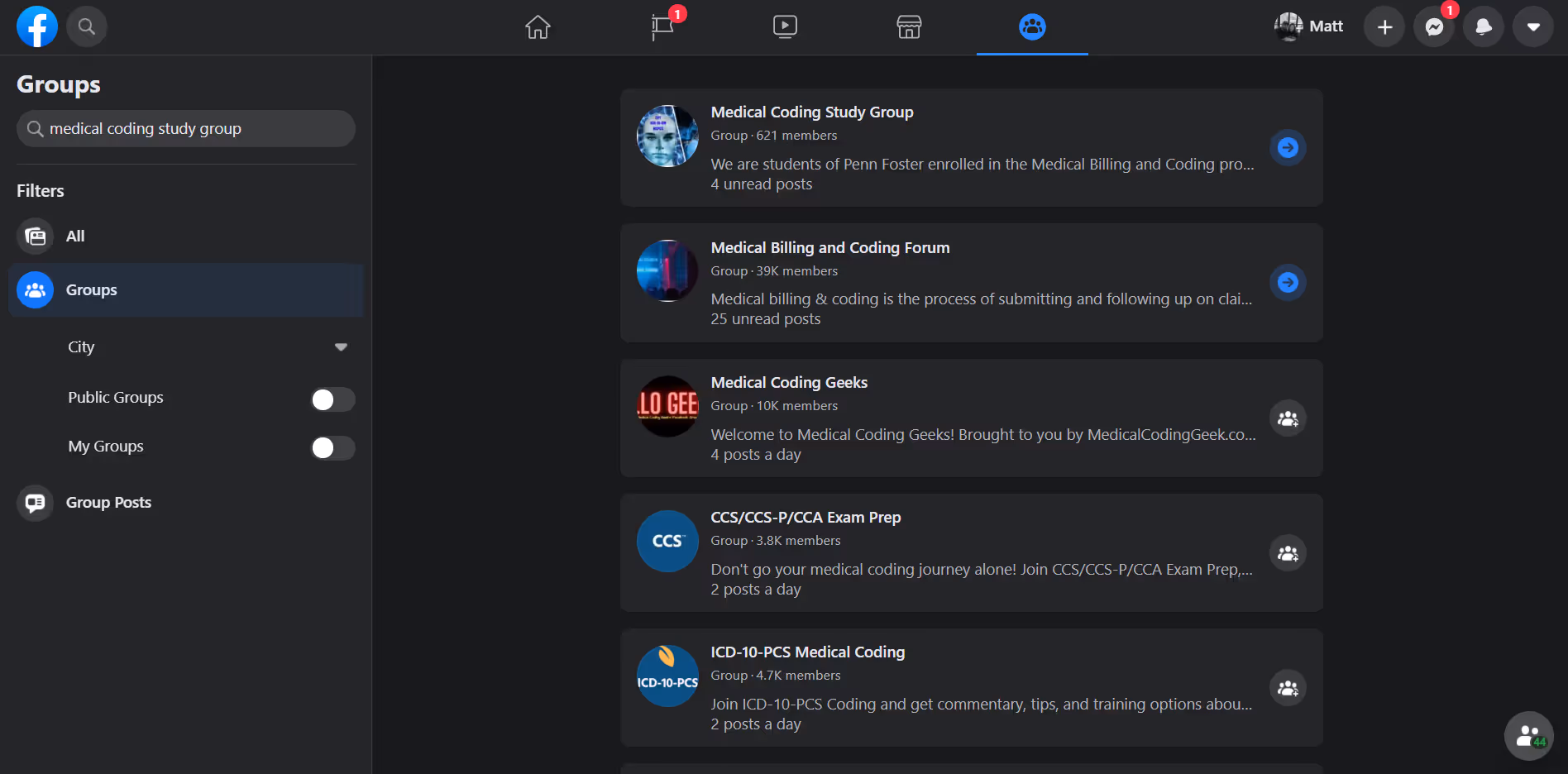Click the Groups sidebar heading
Image resolution: width=1568 pixels, height=774 pixels.
(x=59, y=84)
